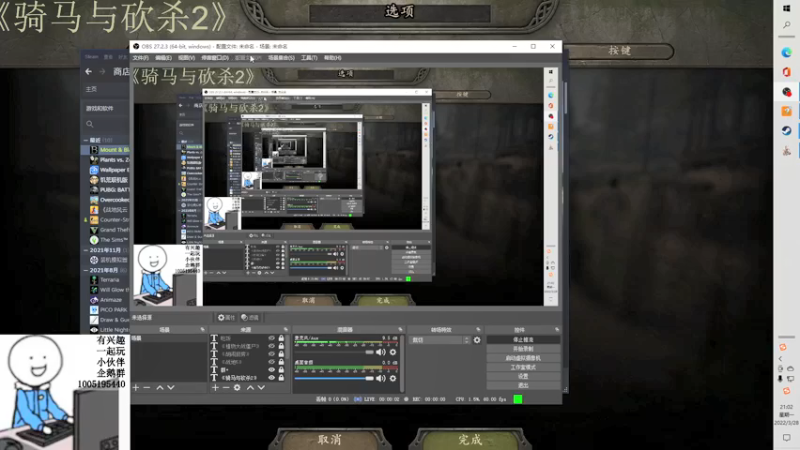Move scene up in the scenes list

pyautogui.click(x=160, y=388)
